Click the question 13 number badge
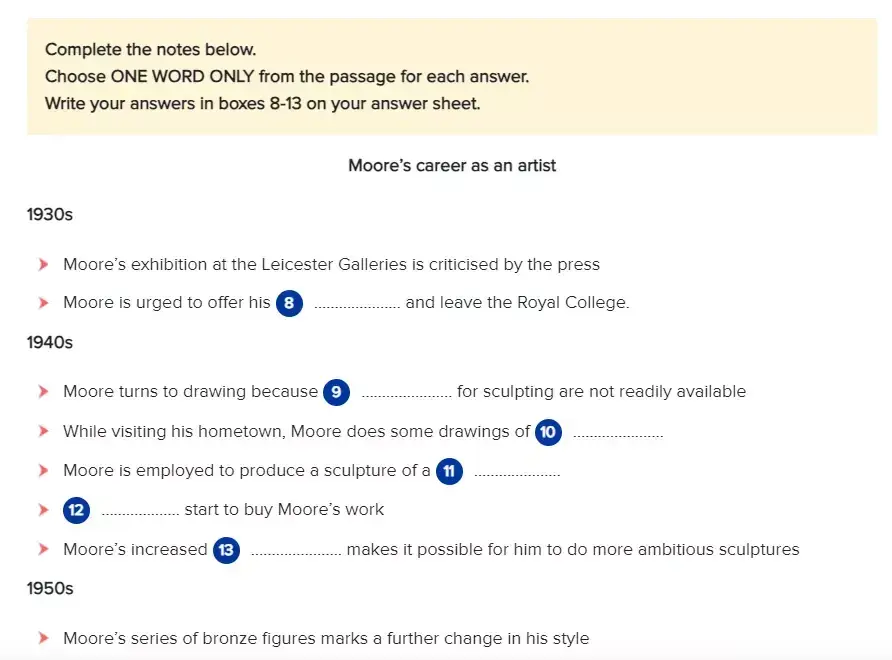The image size is (892, 660). pos(226,549)
